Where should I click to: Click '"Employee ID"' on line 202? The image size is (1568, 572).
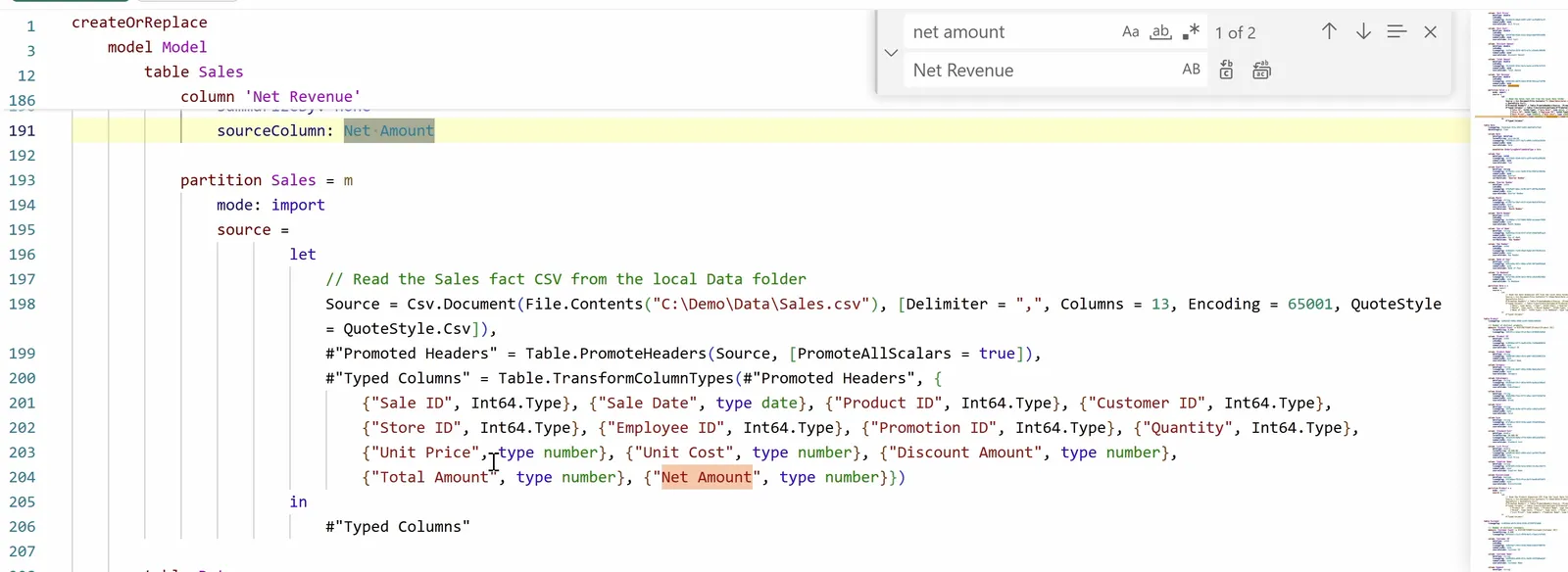(666, 427)
